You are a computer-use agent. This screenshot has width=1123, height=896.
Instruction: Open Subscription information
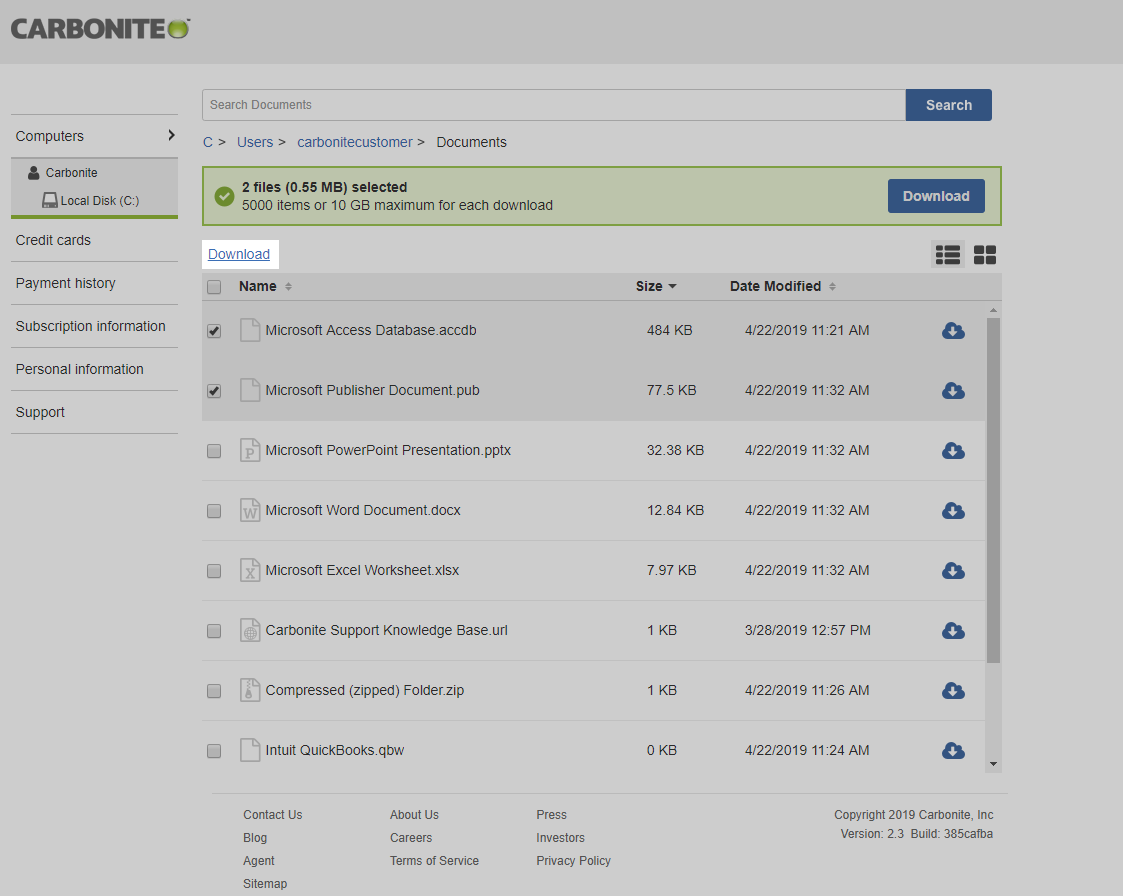click(91, 326)
